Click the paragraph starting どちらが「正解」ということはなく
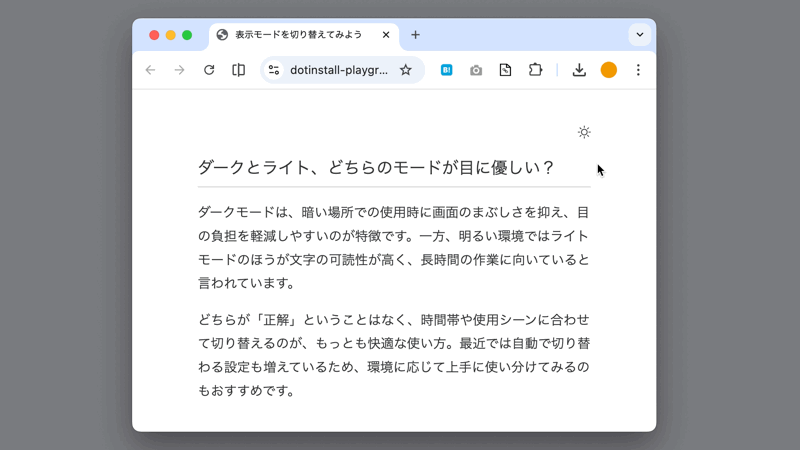 coord(394,355)
